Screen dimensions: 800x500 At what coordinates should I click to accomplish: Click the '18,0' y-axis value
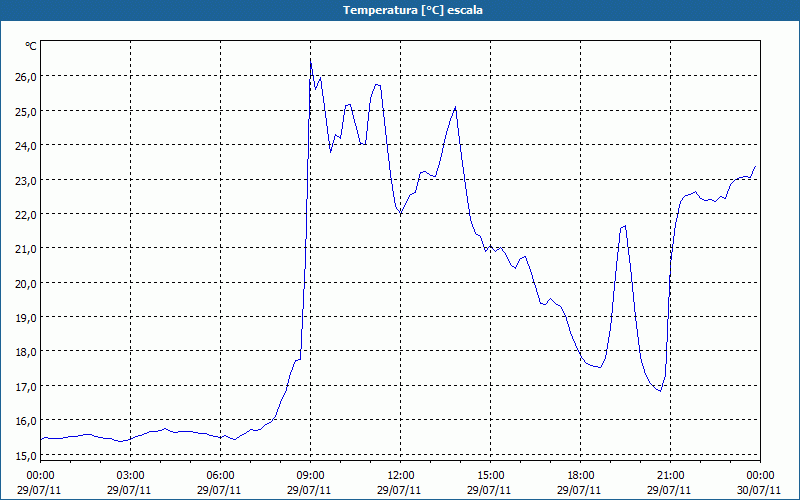click(26, 352)
